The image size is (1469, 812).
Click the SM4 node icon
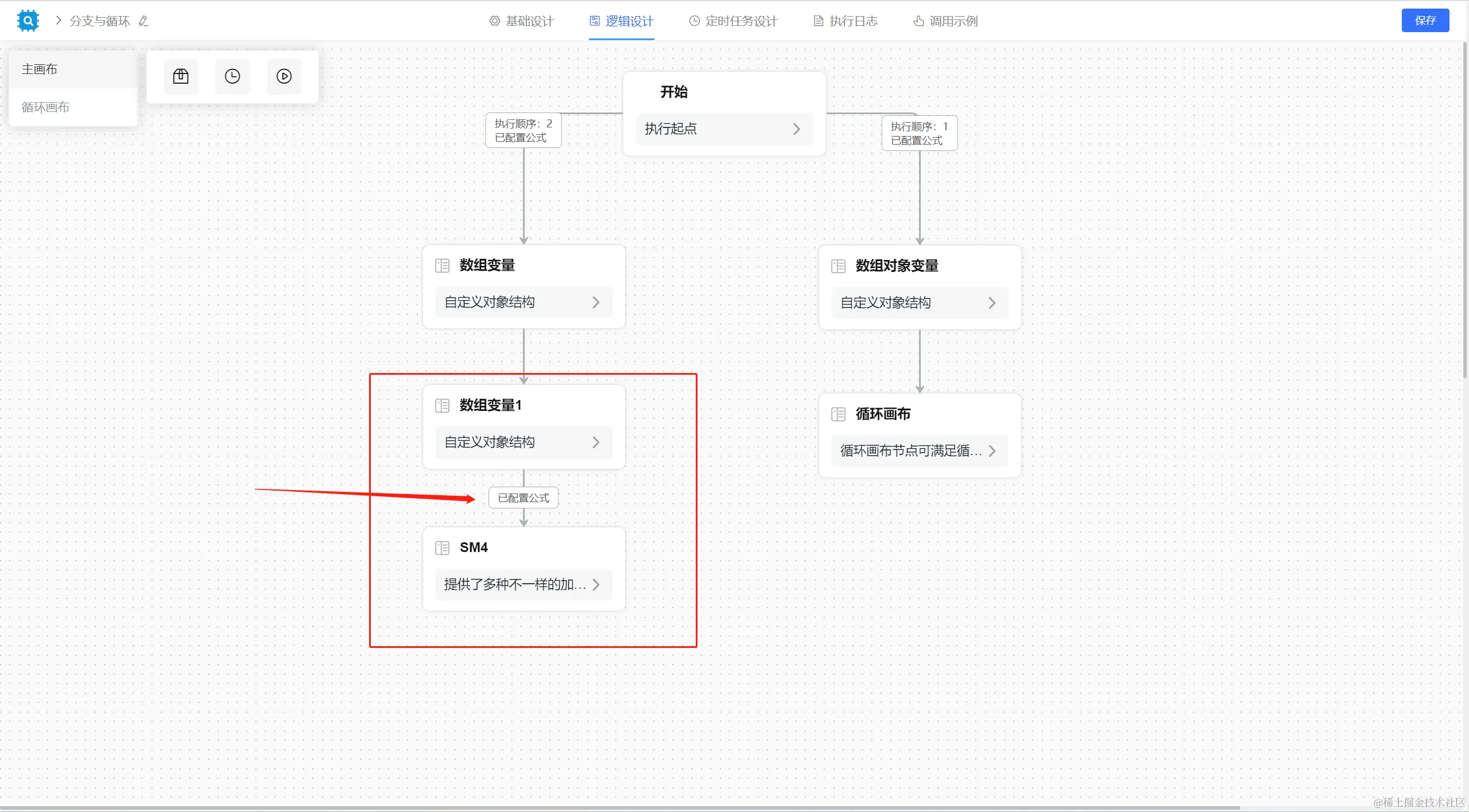442,548
